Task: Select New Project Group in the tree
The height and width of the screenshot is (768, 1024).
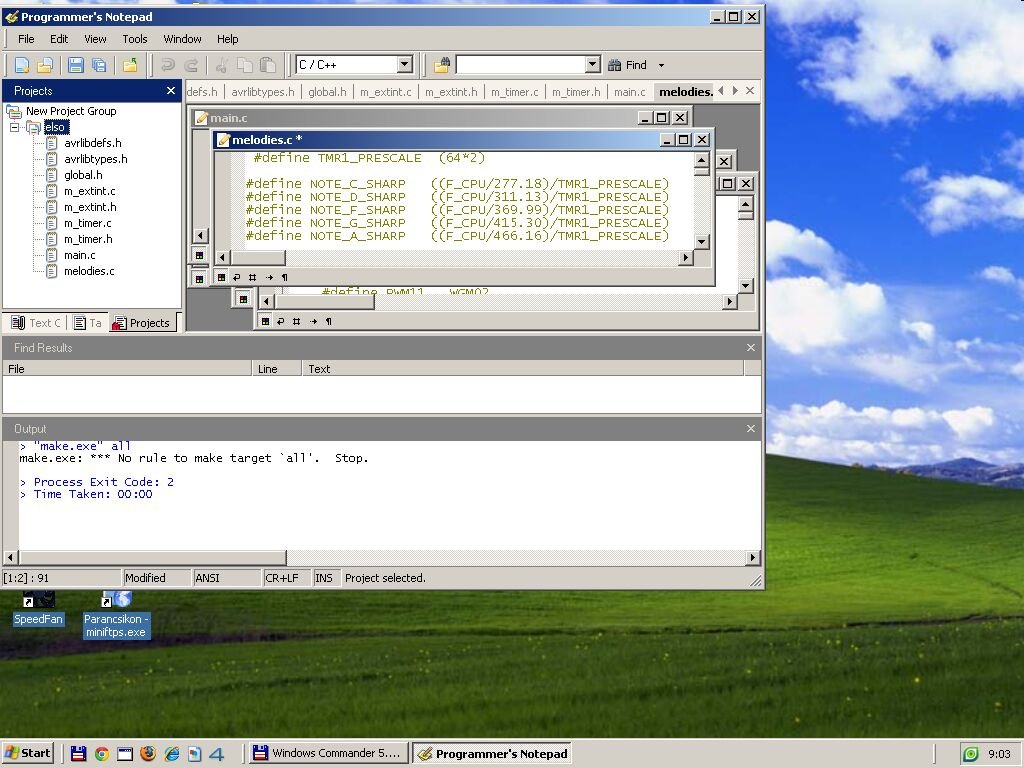Action: pos(71,111)
